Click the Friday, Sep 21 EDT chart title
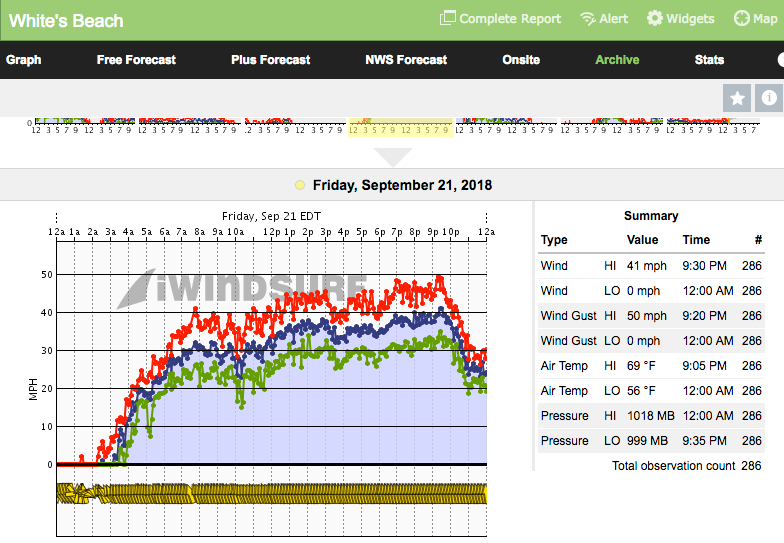This screenshot has width=784, height=543. click(272, 216)
